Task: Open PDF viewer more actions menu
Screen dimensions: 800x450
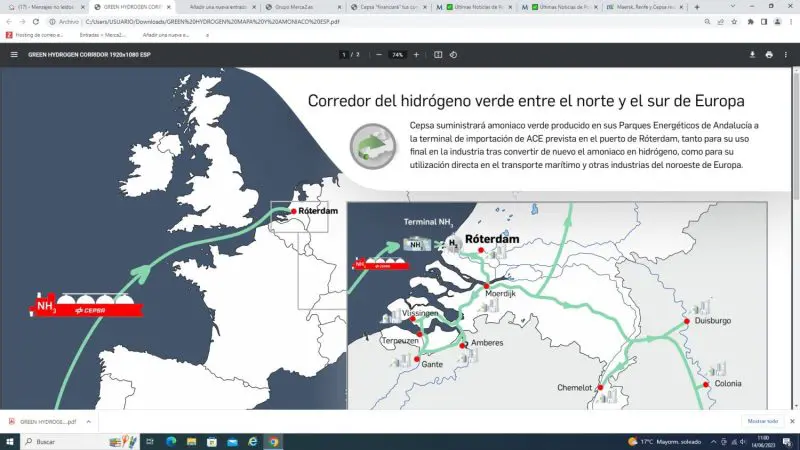Action: coord(787,54)
